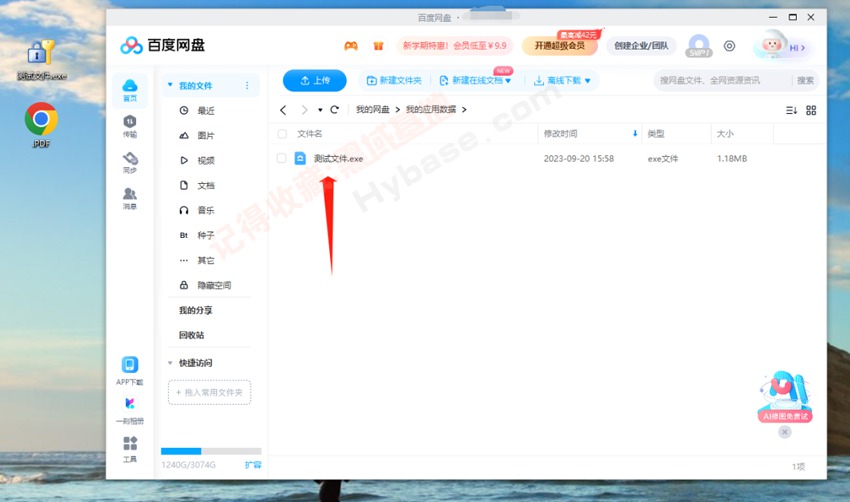Open the settings hexagon icon in header
This screenshot has height=502, width=850.
coord(730,46)
